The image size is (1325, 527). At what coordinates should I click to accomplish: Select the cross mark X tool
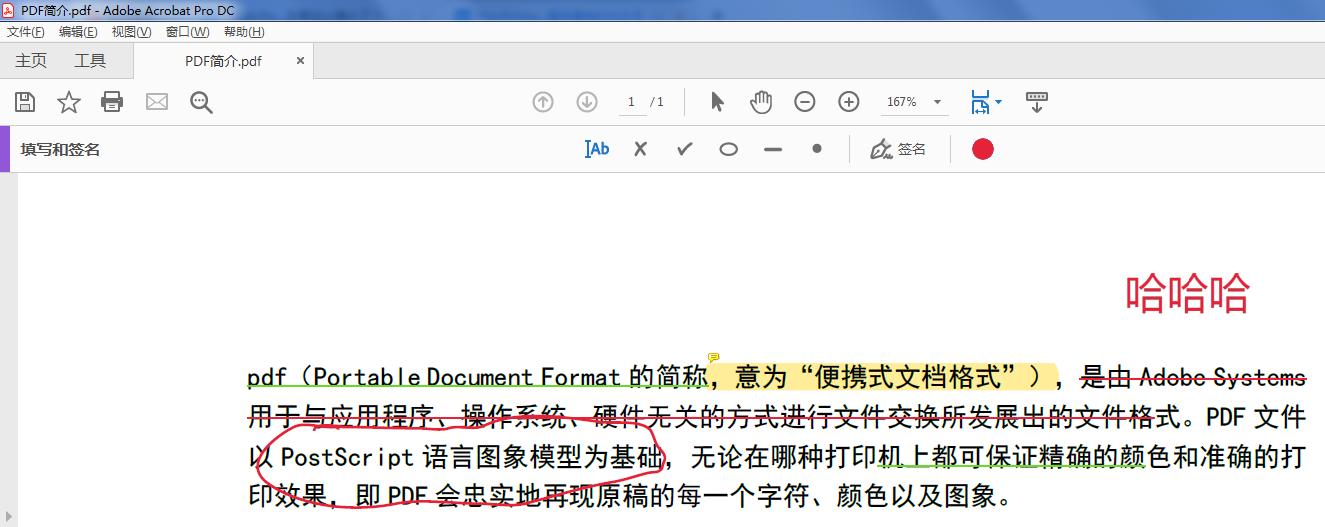coord(641,149)
